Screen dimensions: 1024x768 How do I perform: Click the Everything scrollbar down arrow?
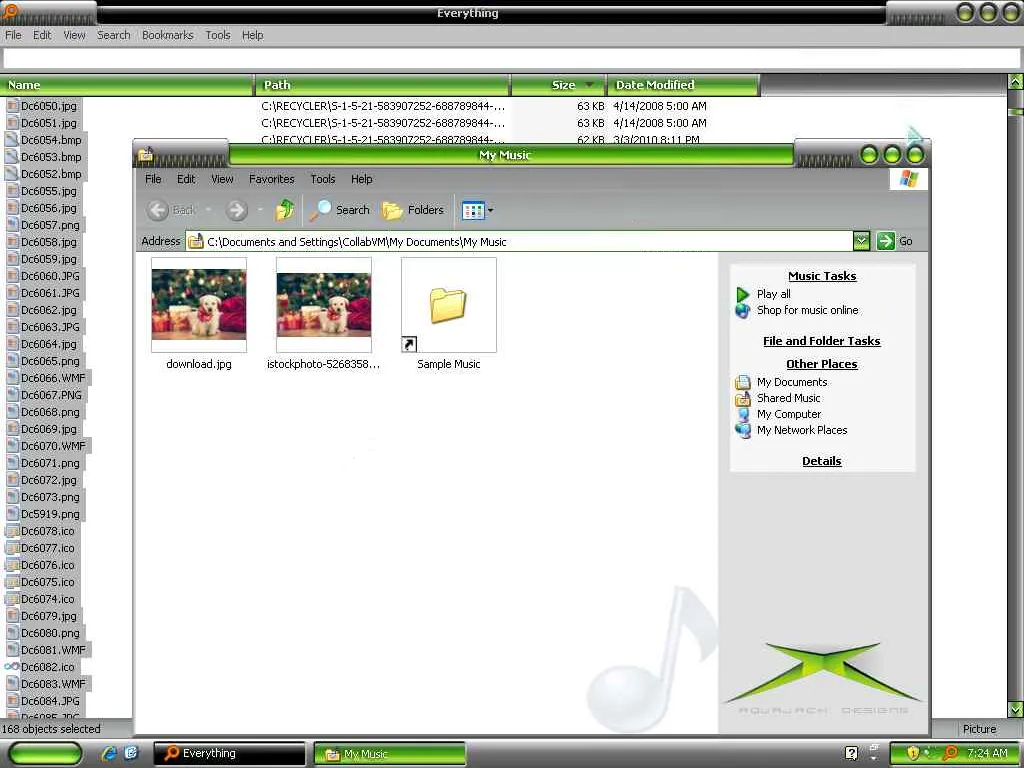[1015, 709]
